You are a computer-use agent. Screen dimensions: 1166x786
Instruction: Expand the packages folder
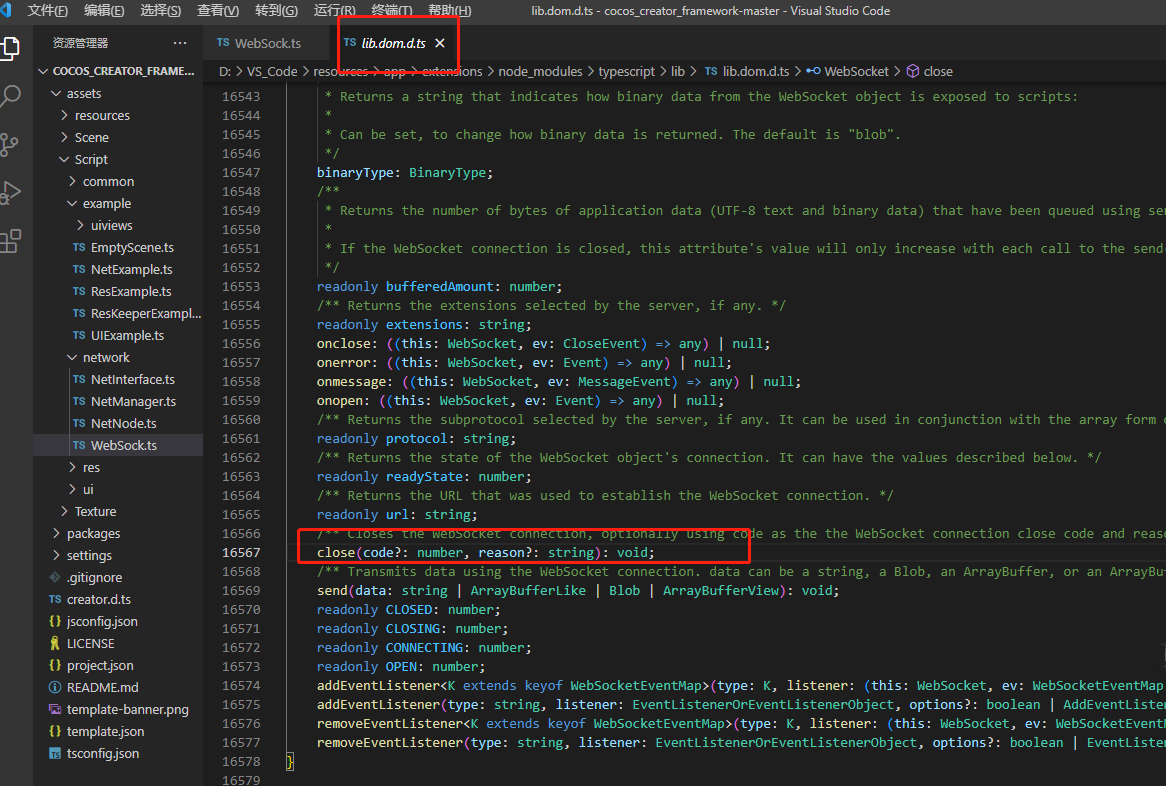point(57,533)
